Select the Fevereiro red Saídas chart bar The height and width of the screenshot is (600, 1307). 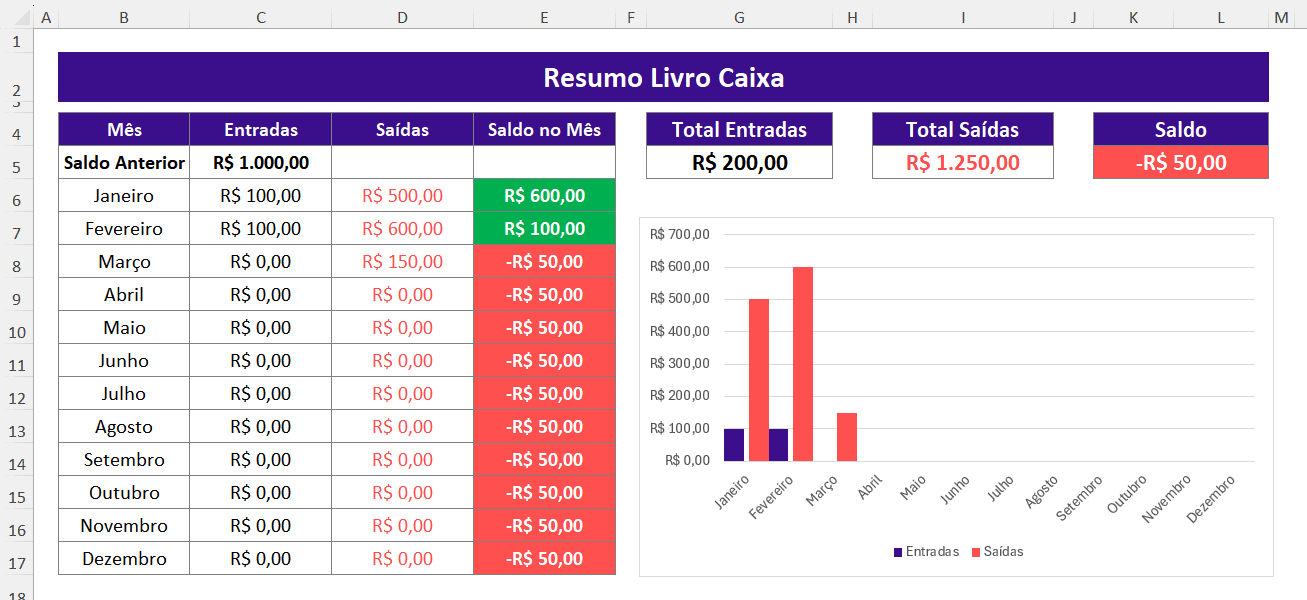click(x=803, y=364)
